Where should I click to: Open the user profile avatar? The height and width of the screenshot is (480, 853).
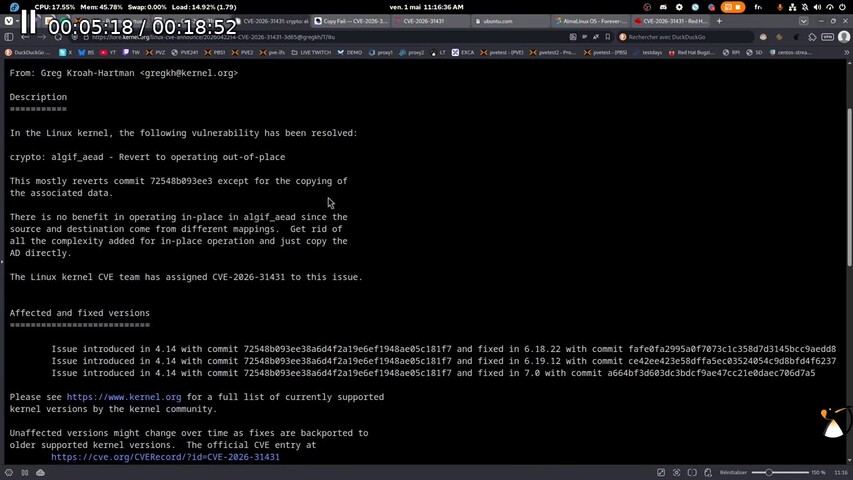pyautogui.click(x=844, y=37)
